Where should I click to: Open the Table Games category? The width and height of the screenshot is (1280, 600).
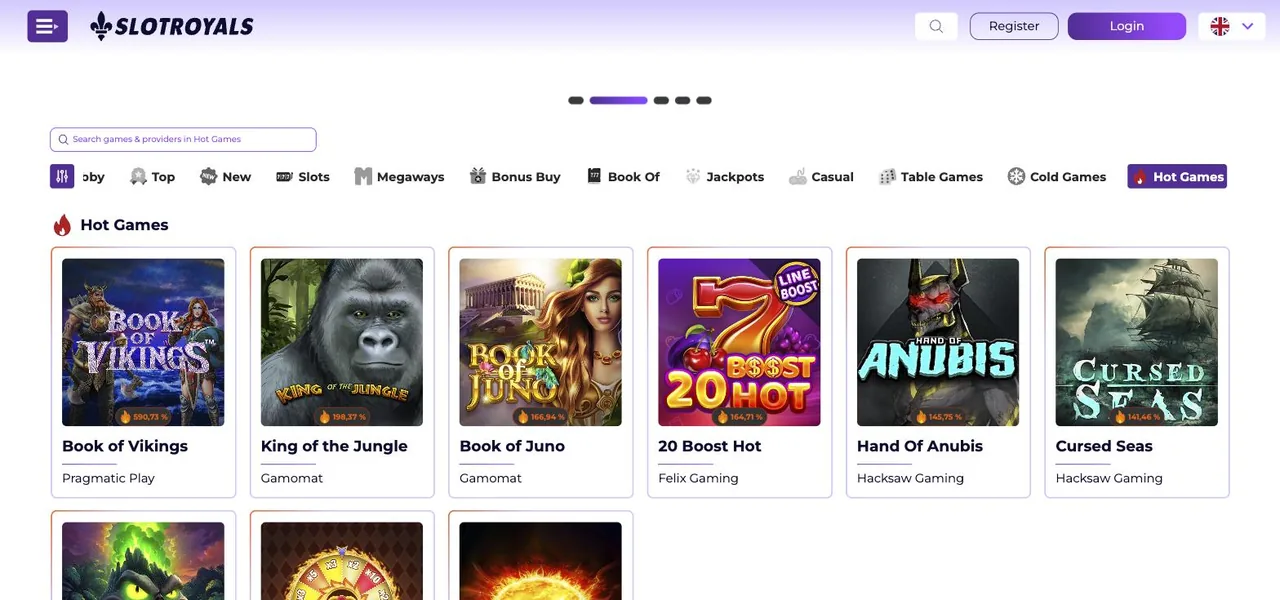(x=931, y=176)
